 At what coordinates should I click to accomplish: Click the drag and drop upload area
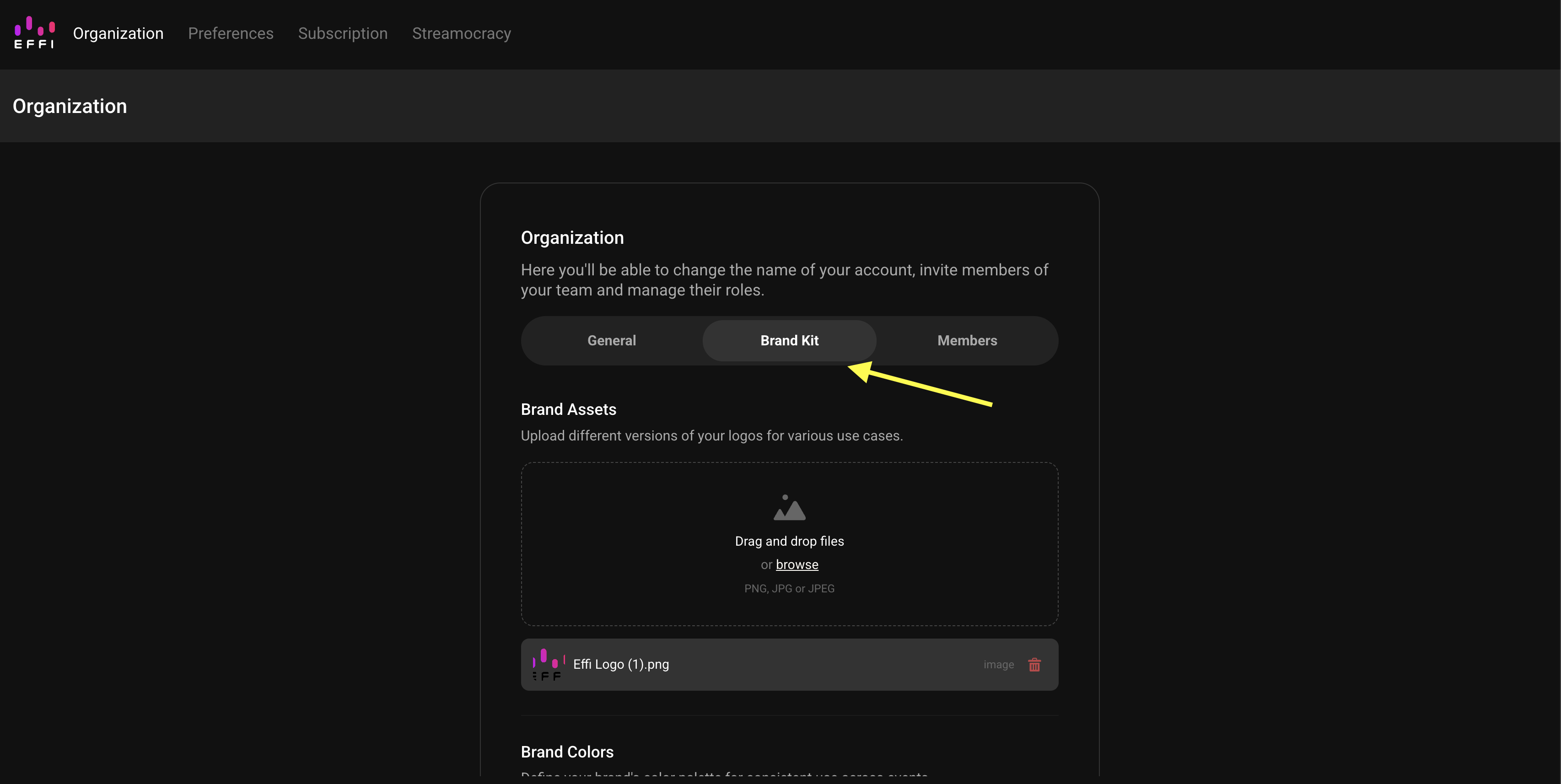pos(789,544)
